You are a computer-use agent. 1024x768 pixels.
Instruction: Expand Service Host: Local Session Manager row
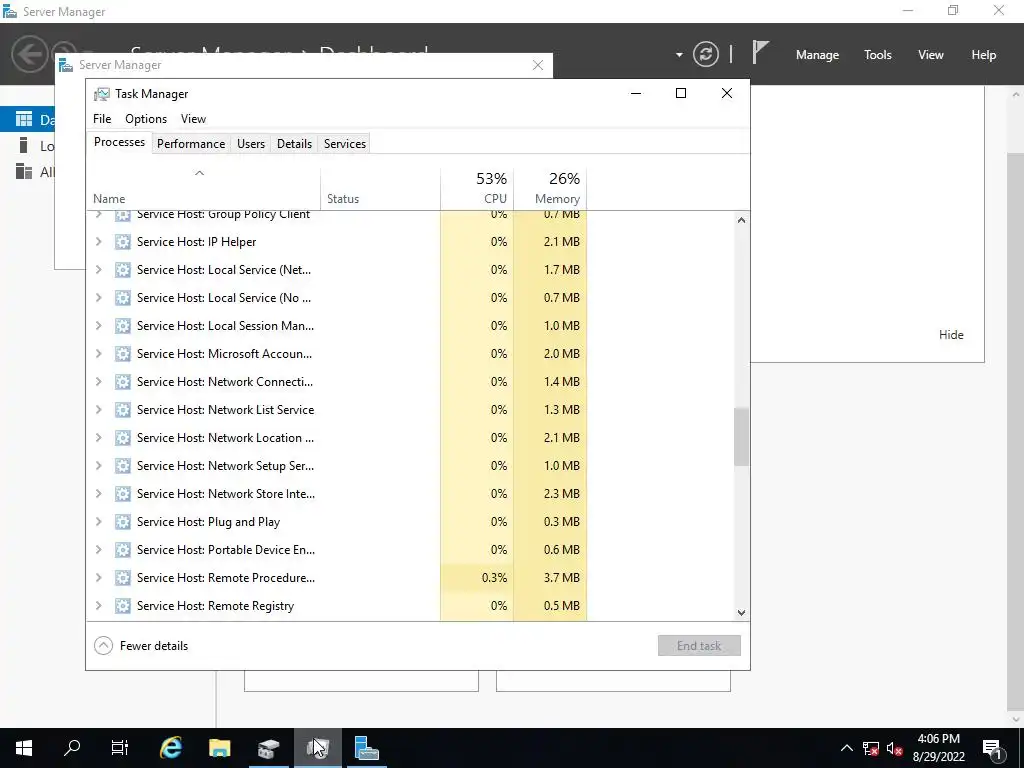click(x=99, y=325)
